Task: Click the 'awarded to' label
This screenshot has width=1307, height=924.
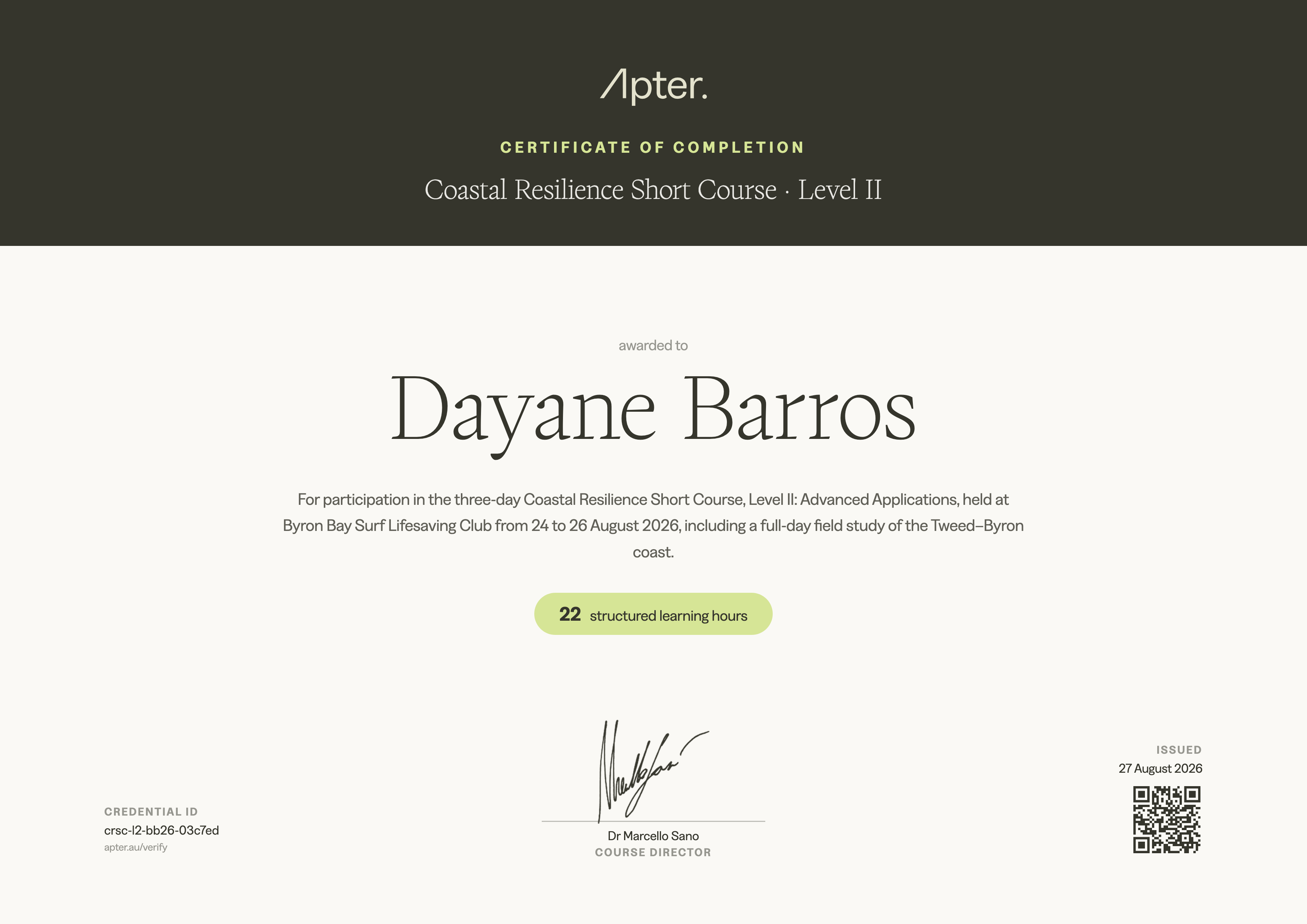Action: tap(653, 346)
